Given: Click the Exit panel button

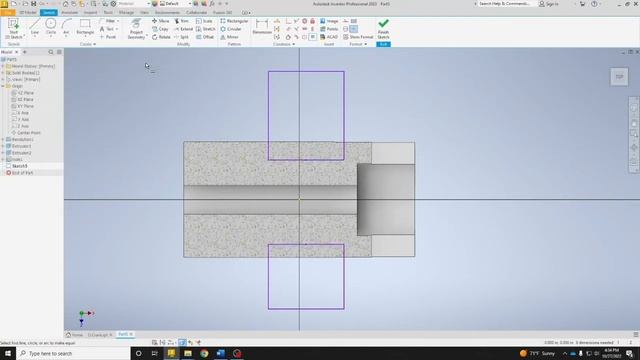Looking at the screenshot, I should click(383, 44).
